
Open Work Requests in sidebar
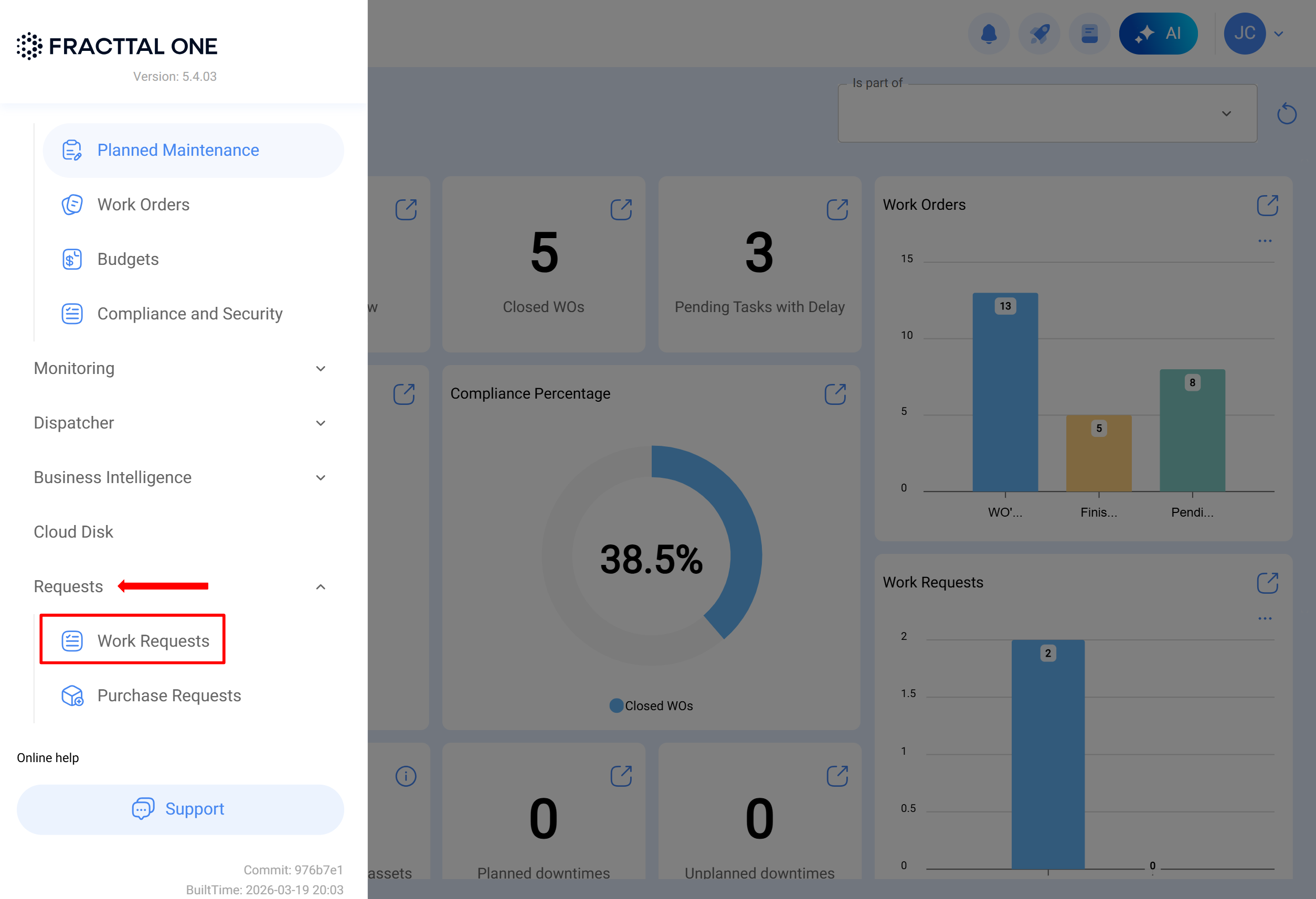click(x=153, y=641)
